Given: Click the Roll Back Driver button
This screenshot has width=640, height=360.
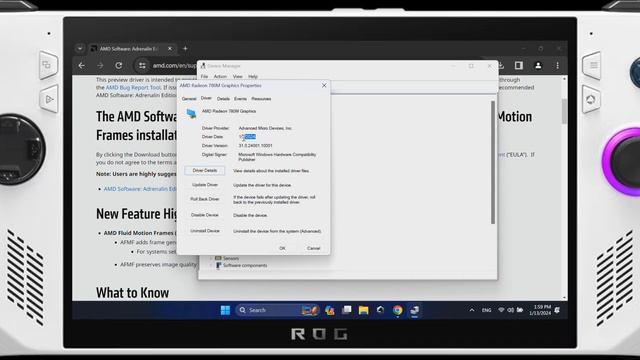Looking at the screenshot, I should [x=204, y=199].
